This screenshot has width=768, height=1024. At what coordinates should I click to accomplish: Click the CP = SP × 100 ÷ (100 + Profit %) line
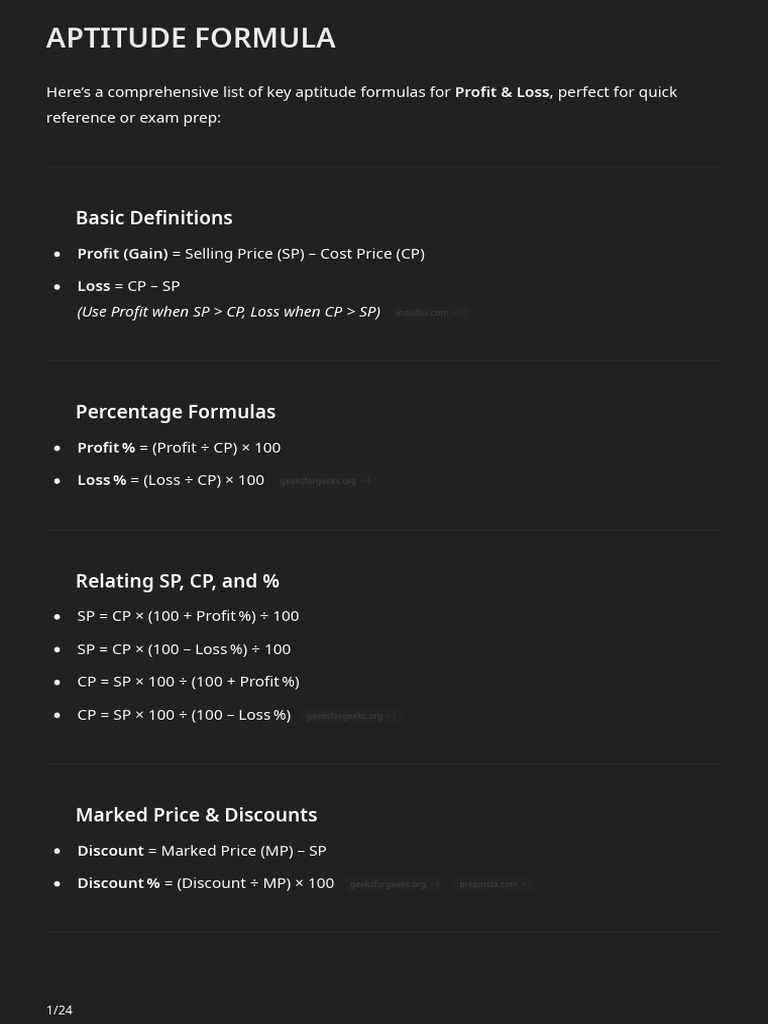(188, 682)
